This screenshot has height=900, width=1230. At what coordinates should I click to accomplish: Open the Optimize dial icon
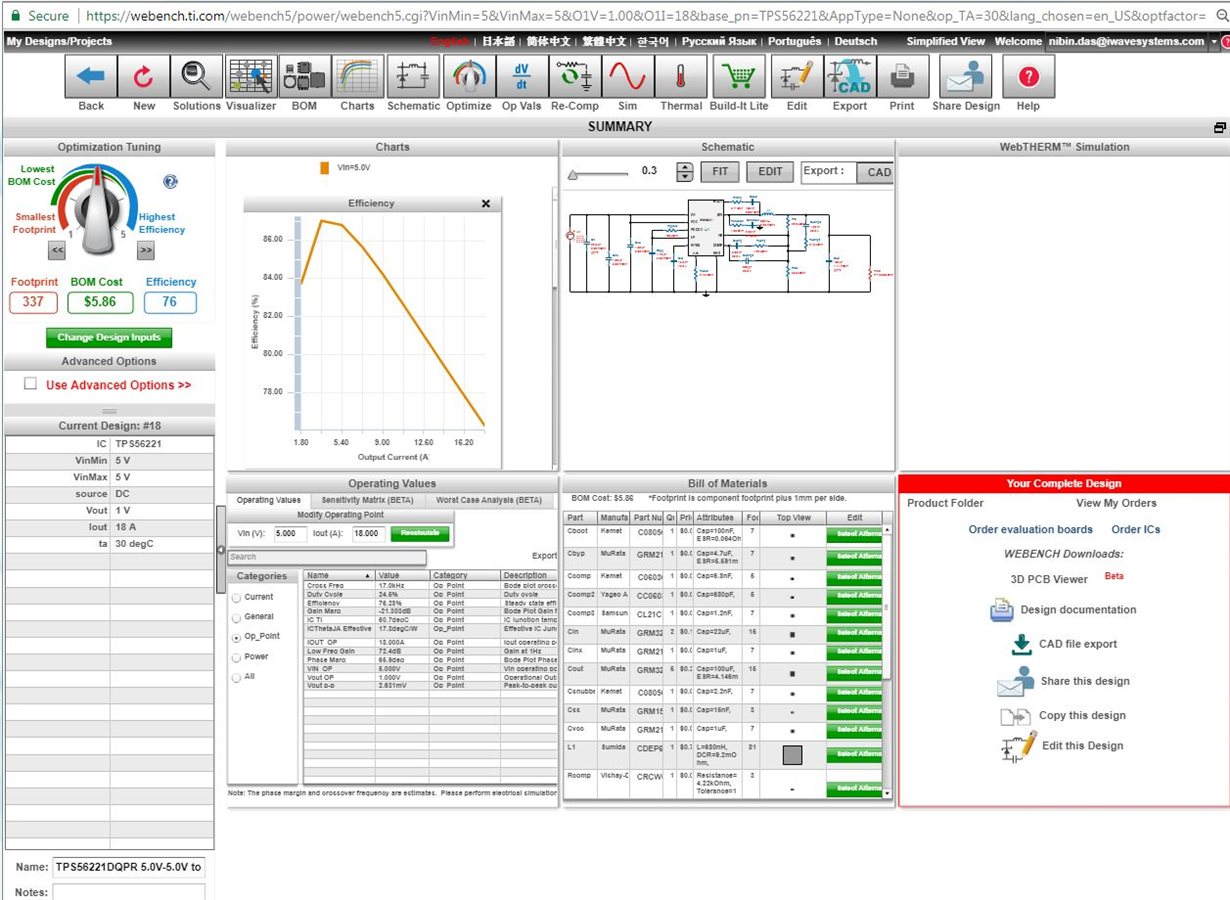[x=468, y=76]
